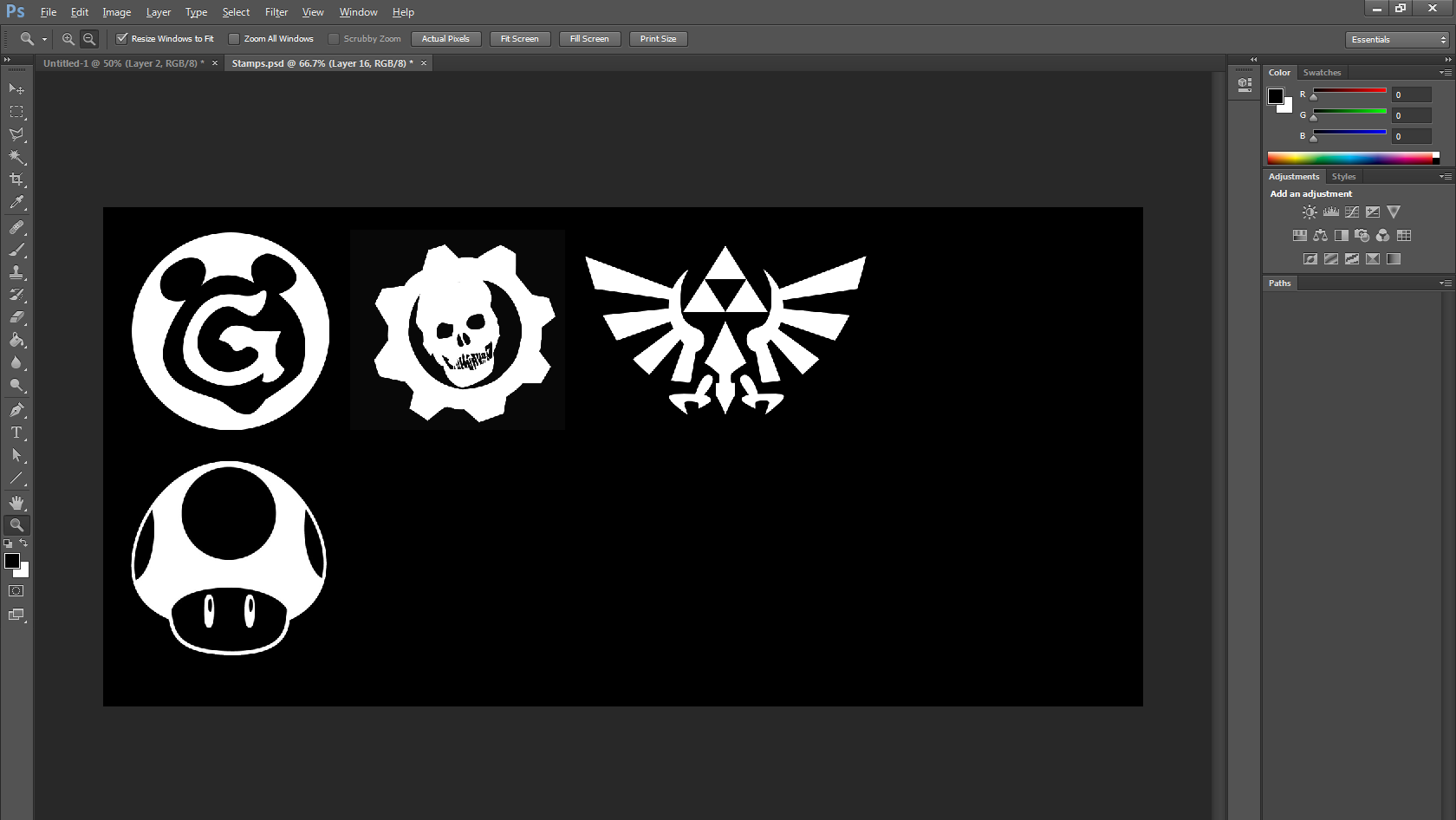Choose Zoom Out mode in options bar
Viewport: 1456px width, 820px height.
89,39
